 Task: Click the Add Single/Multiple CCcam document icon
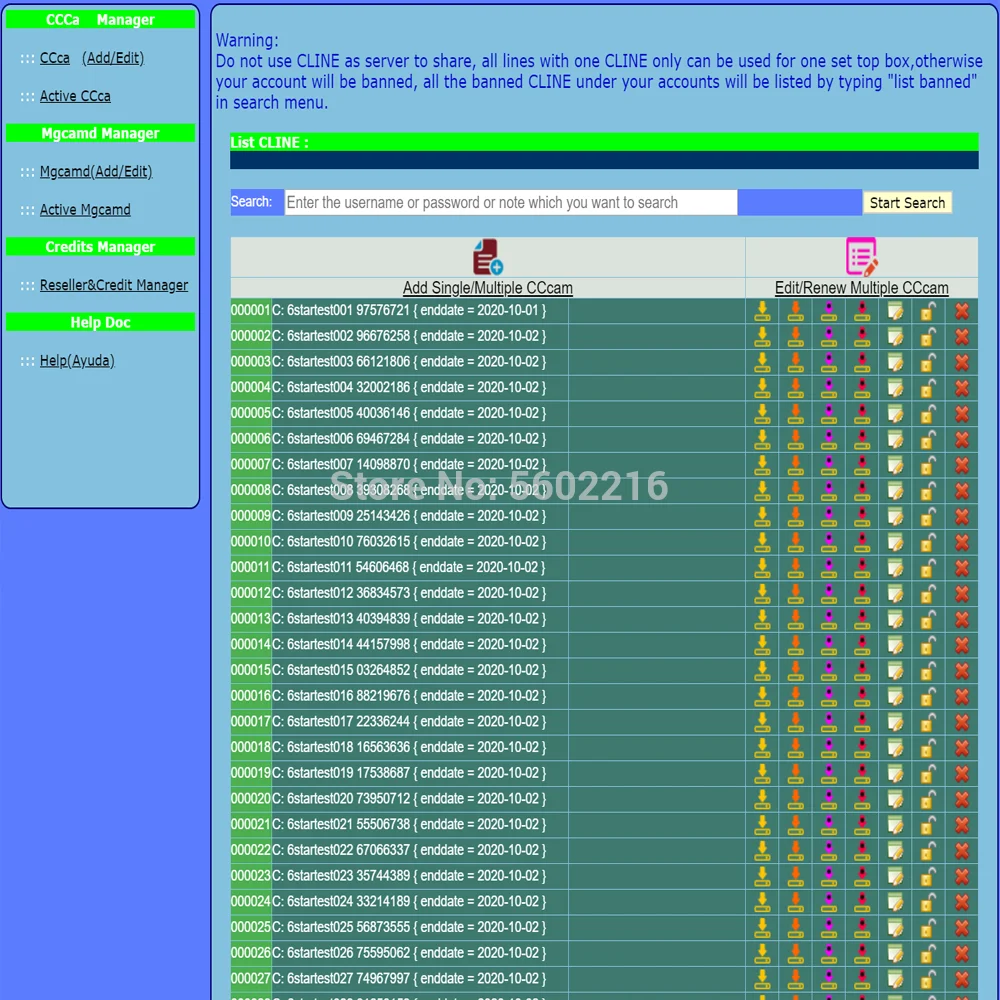click(488, 256)
